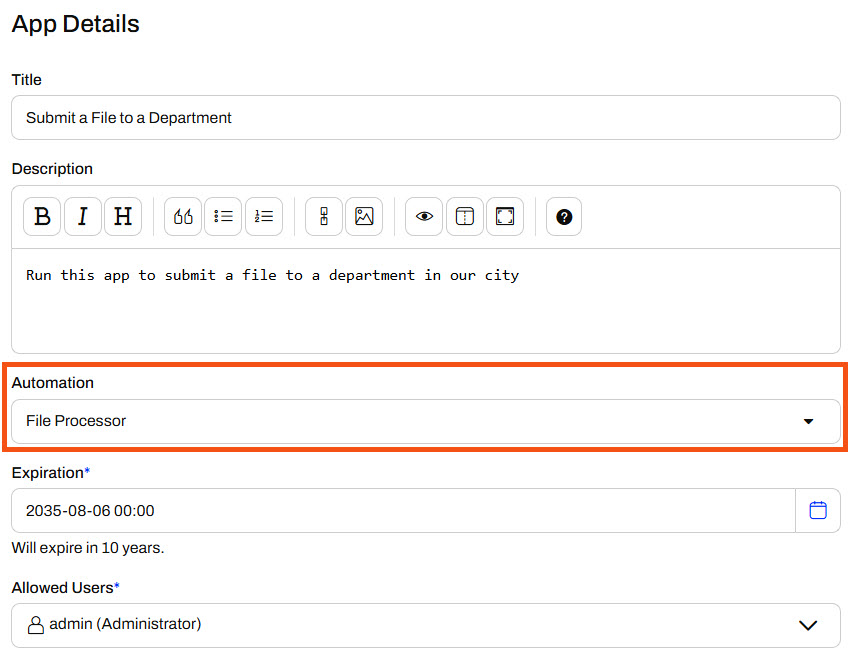The height and width of the screenshot is (662, 854).
Task: Click into the Title input field
Action: 425,118
